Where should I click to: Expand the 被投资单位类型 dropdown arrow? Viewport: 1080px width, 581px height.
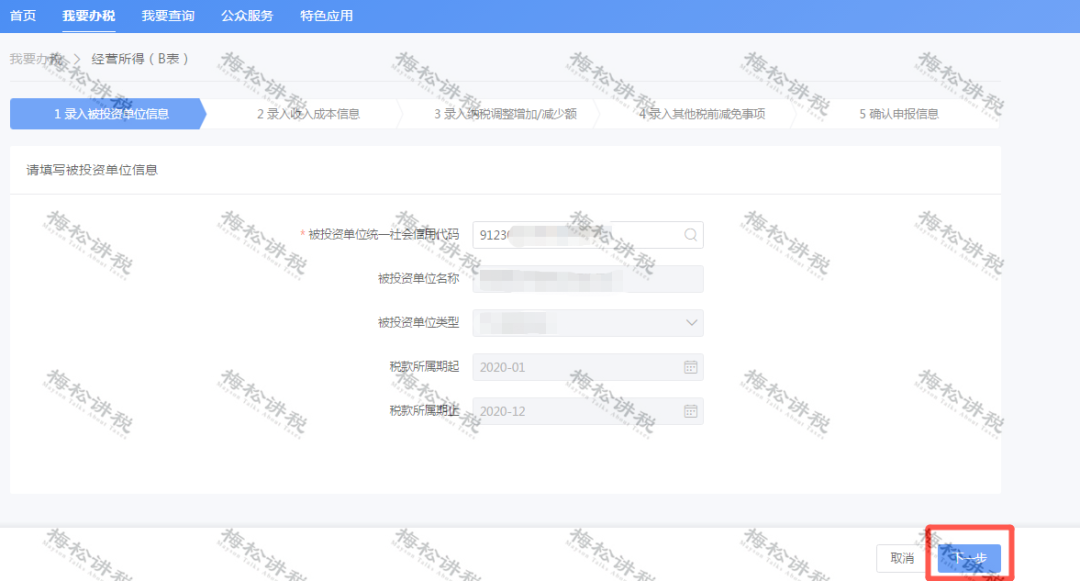tap(690, 323)
